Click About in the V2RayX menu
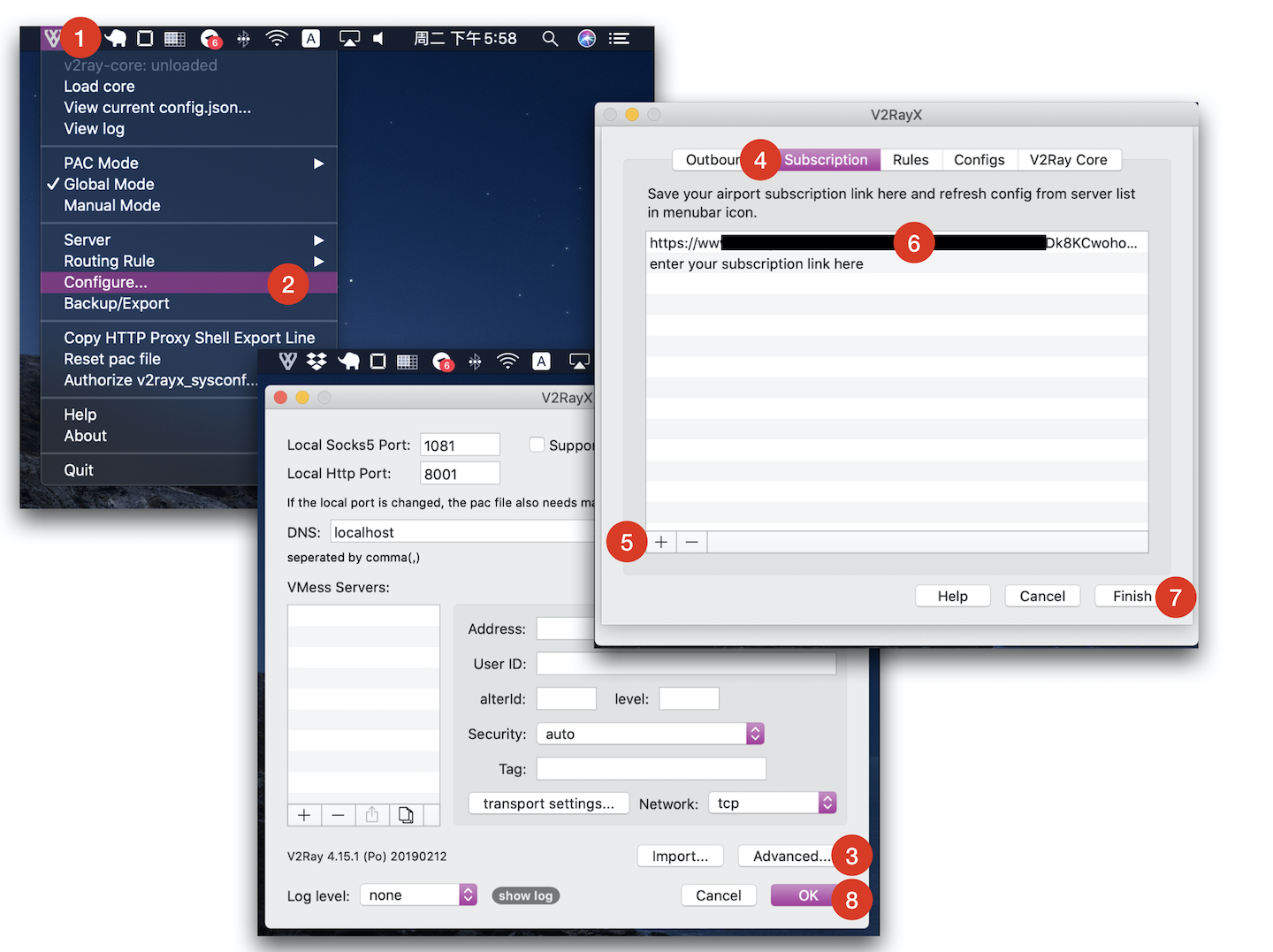The height and width of the screenshot is (952, 1273). click(150, 436)
